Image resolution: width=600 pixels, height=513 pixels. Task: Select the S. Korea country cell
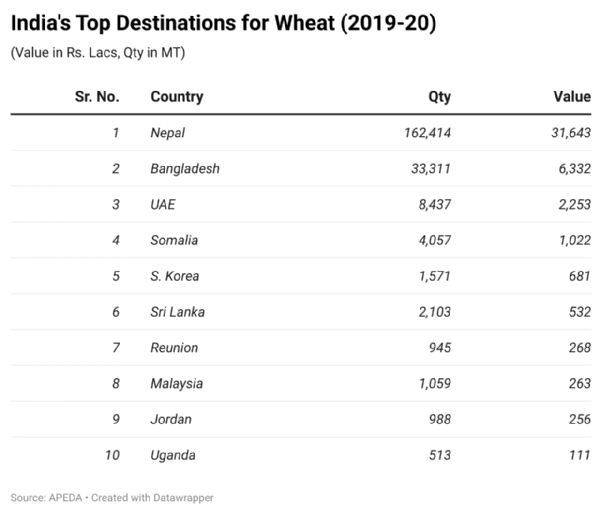[x=176, y=276]
